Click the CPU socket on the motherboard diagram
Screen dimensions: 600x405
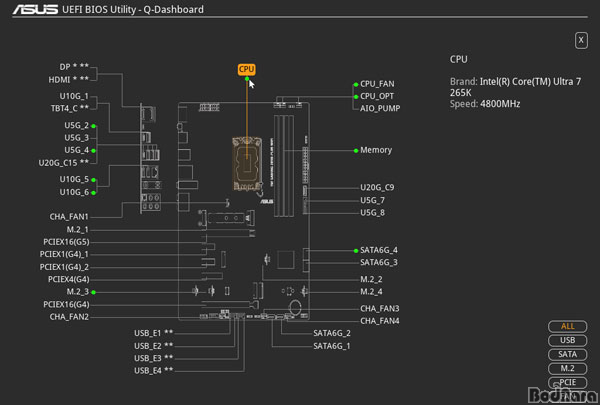coord(247,164)
